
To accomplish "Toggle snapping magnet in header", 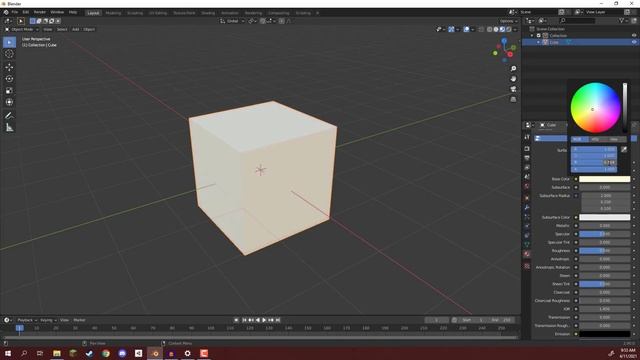I will (263, 21).
